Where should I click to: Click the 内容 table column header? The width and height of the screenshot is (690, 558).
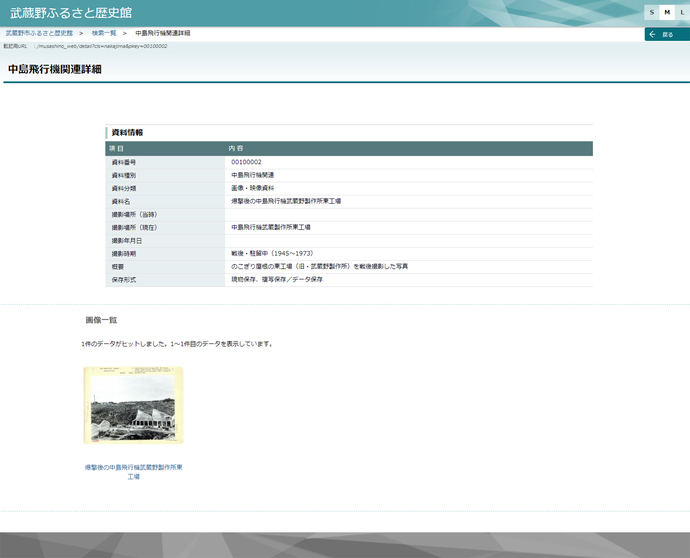[236, 148]
